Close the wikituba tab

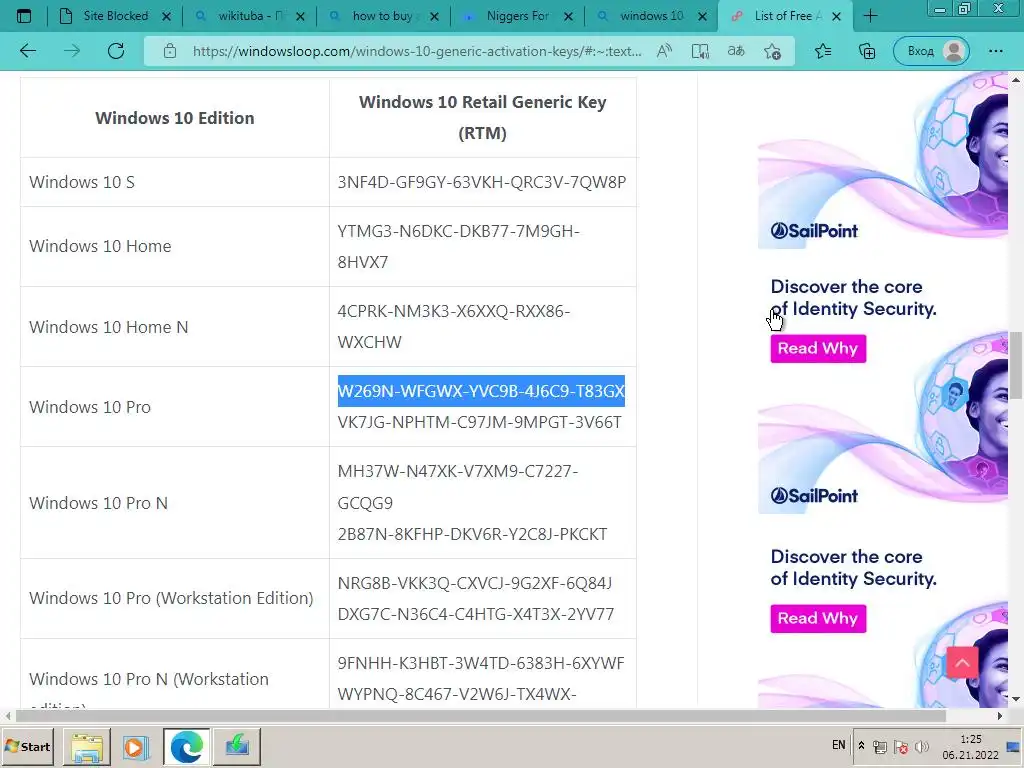300,16
